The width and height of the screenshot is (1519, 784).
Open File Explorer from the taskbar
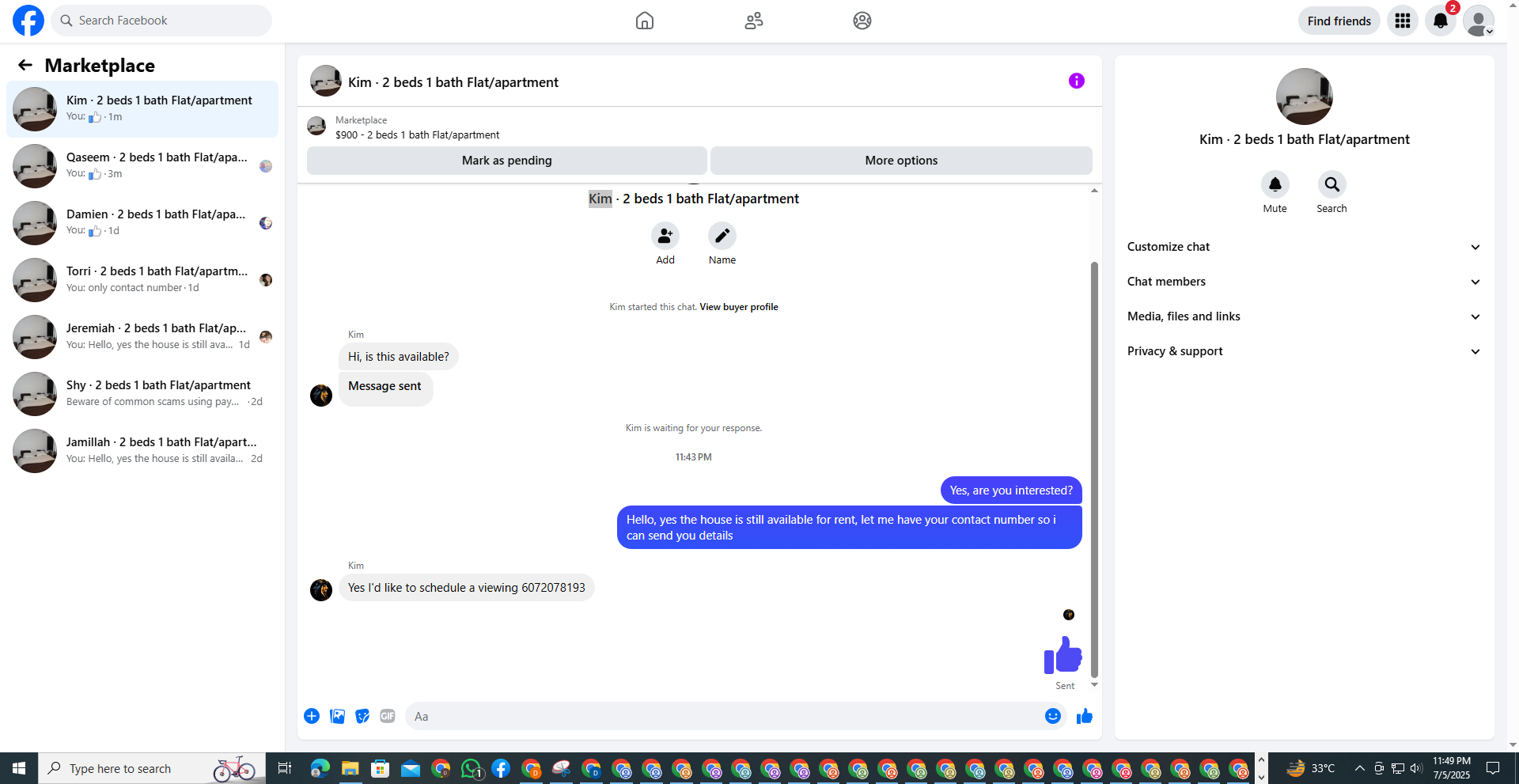click(x=350, y=768)
